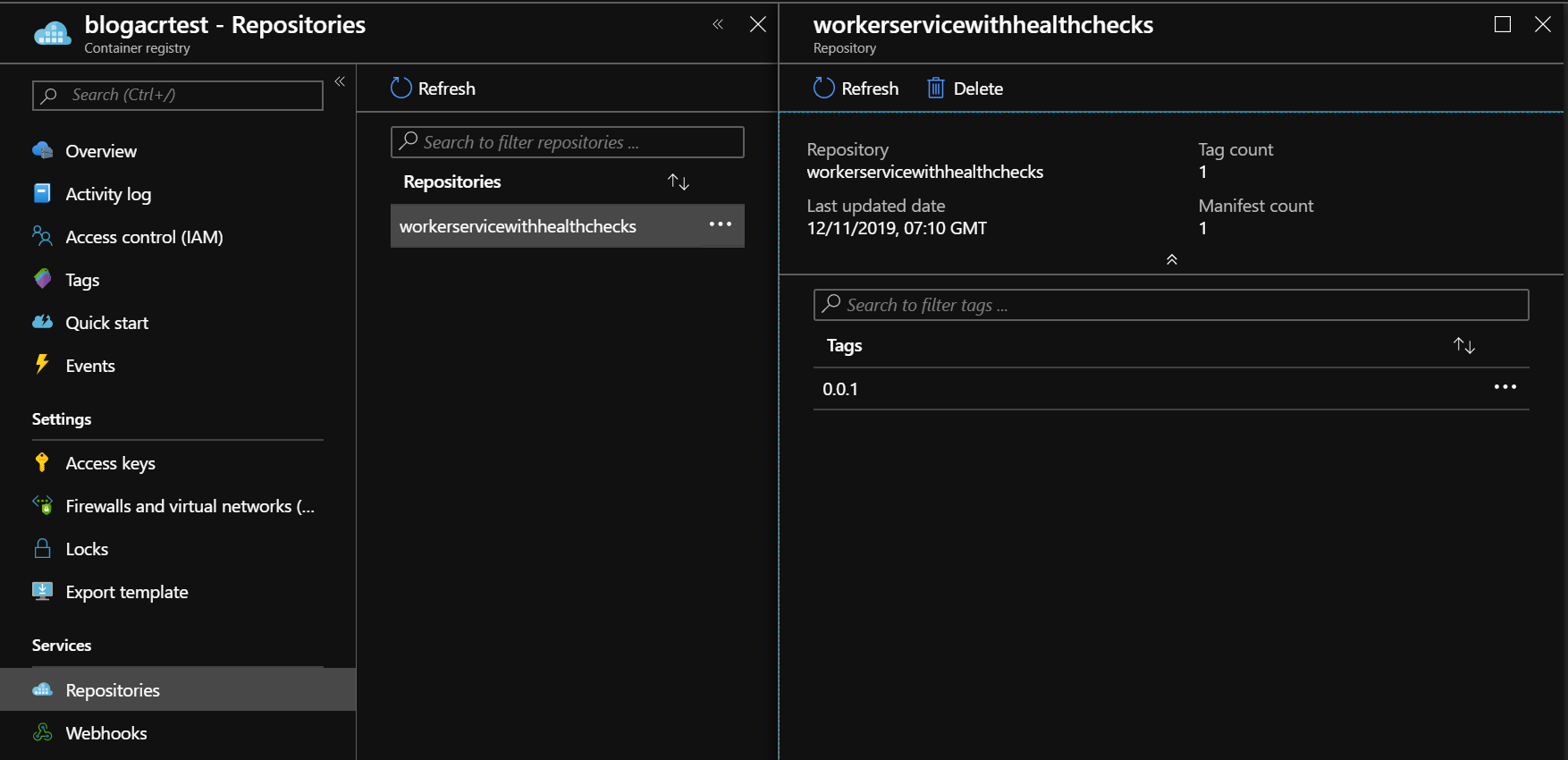Close the blogacrtest Repositories blade
The image size is (1568, 760).
click(x=758, y=24)
